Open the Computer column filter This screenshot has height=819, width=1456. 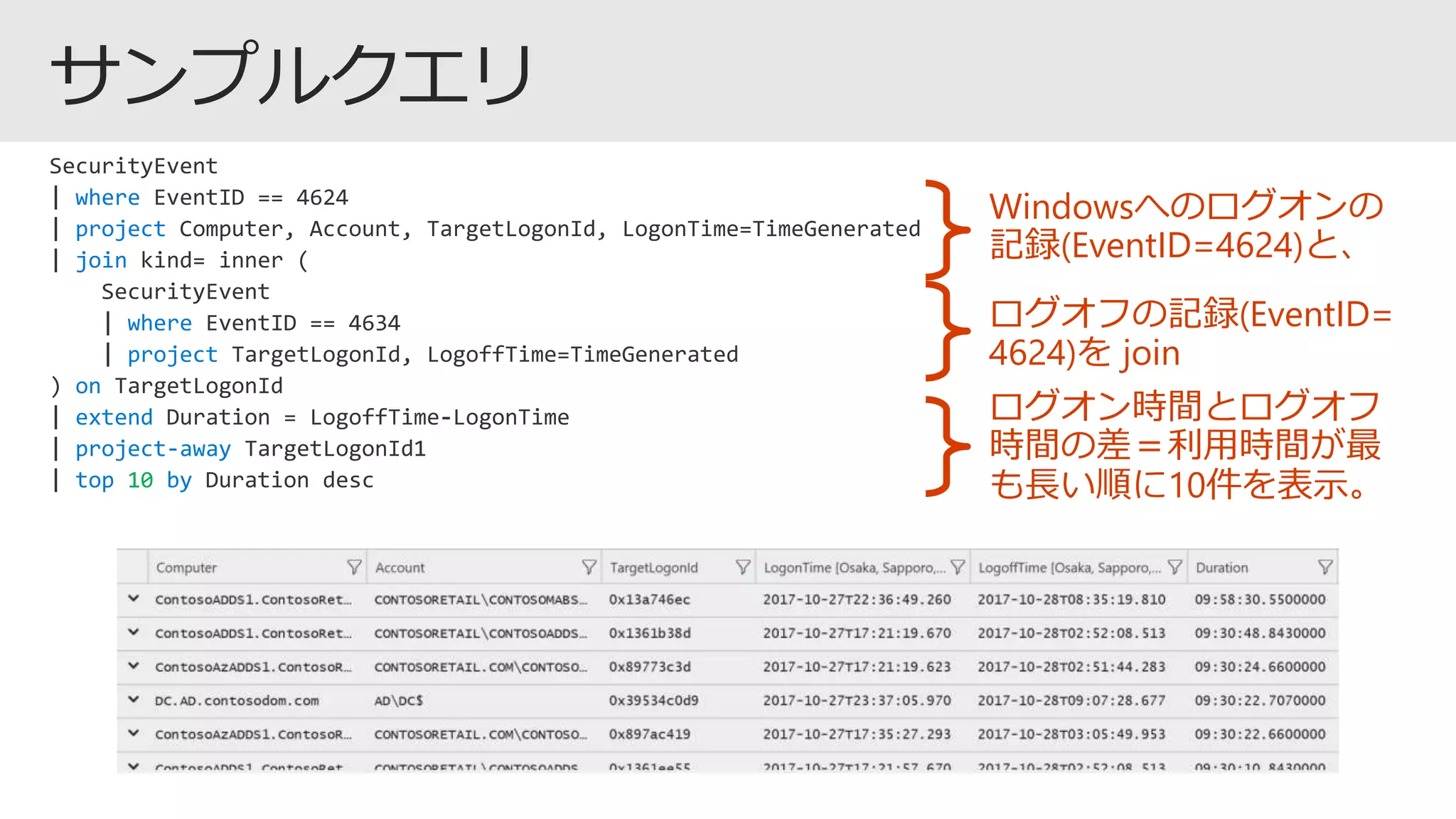[354, 567]
